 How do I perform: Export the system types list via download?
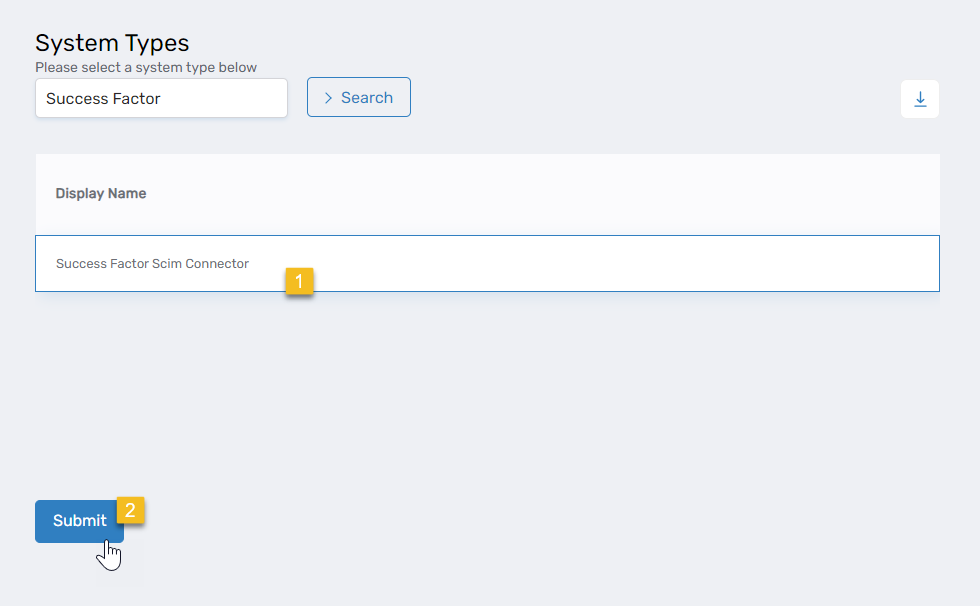920,99
